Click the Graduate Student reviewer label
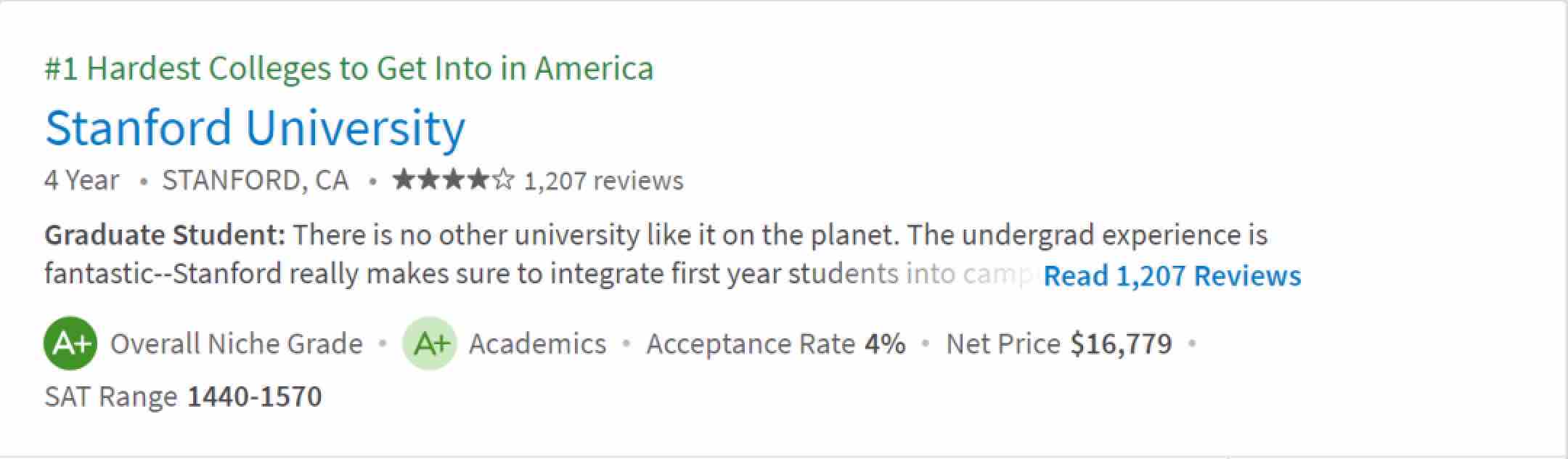This screenshot has width=1568, height=459. point(165,235)
